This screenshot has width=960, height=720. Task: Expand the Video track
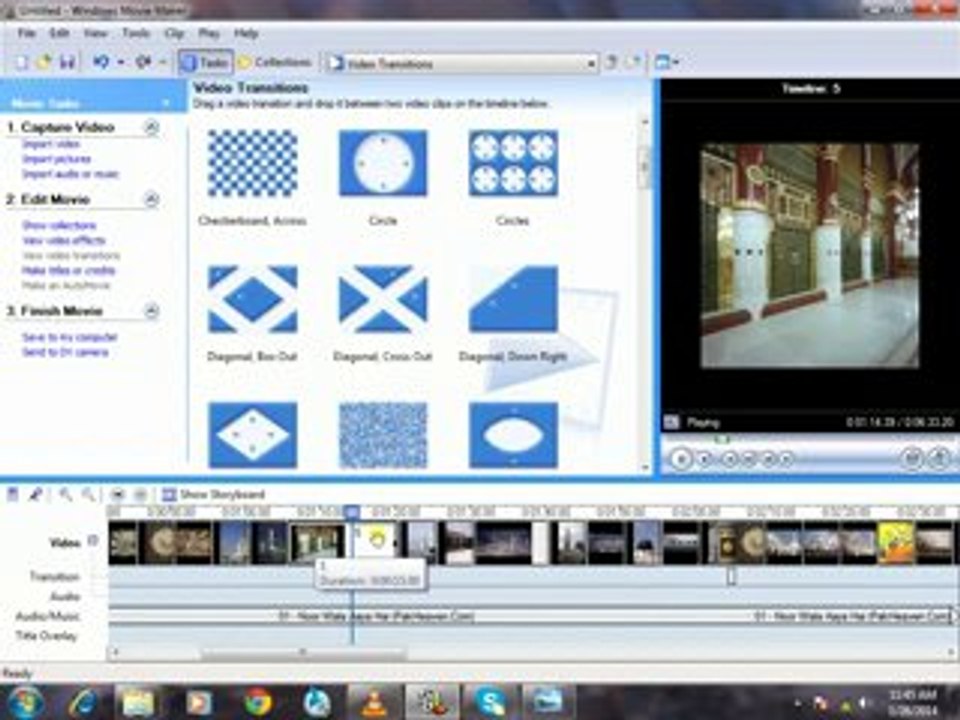coord(93,541)
